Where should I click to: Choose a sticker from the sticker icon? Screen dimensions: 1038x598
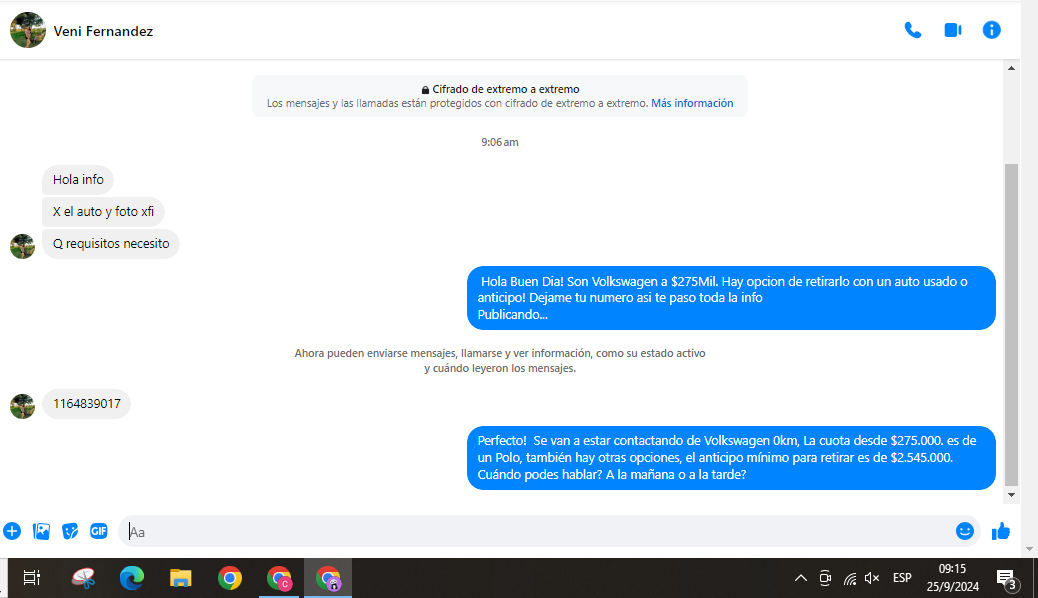(x=70, y=531)
